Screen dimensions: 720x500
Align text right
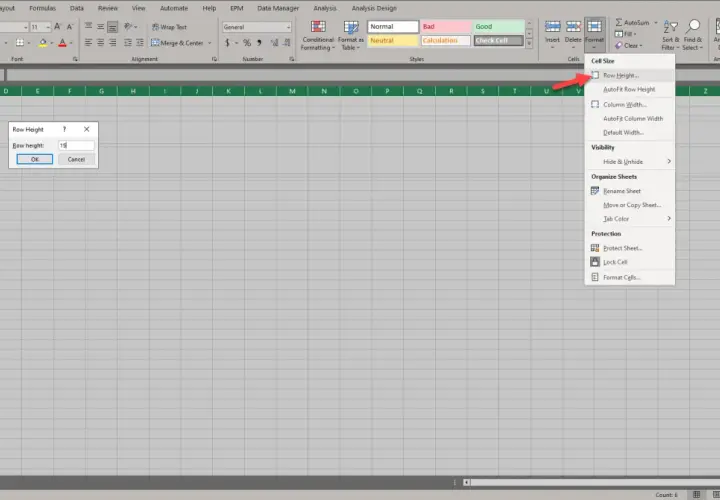pos(112,43)
